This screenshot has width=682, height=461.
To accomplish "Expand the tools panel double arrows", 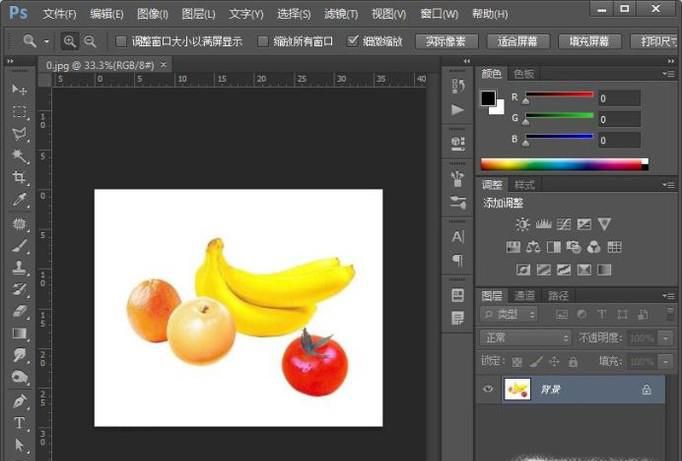I will point(10,61).
